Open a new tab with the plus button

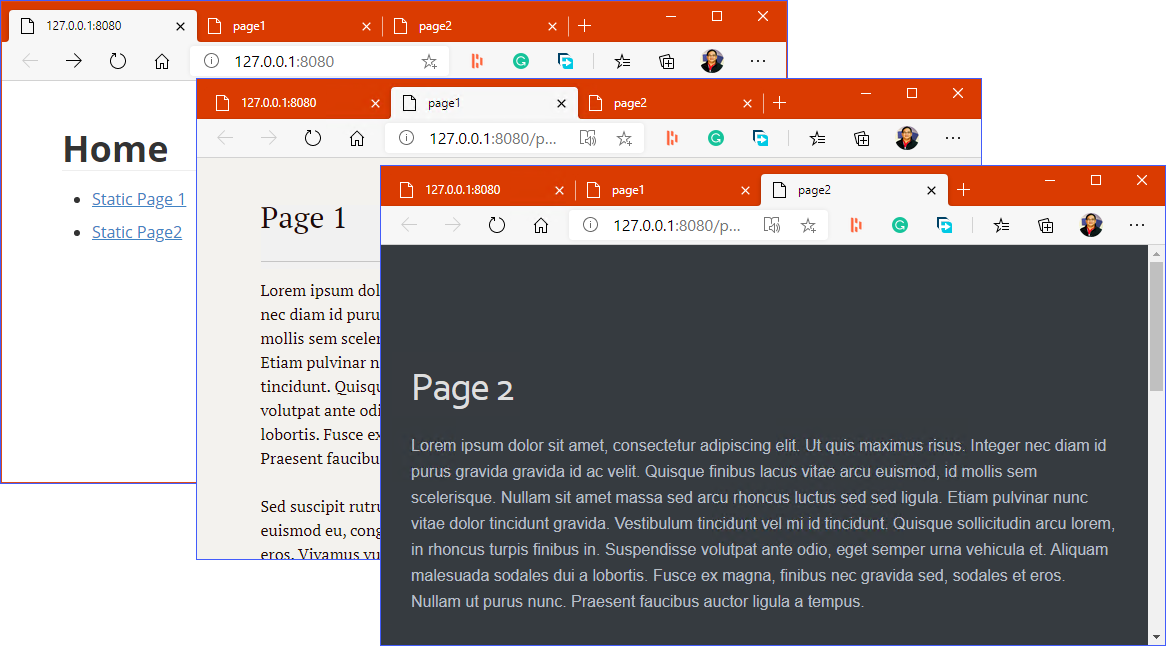pos(963,189)
